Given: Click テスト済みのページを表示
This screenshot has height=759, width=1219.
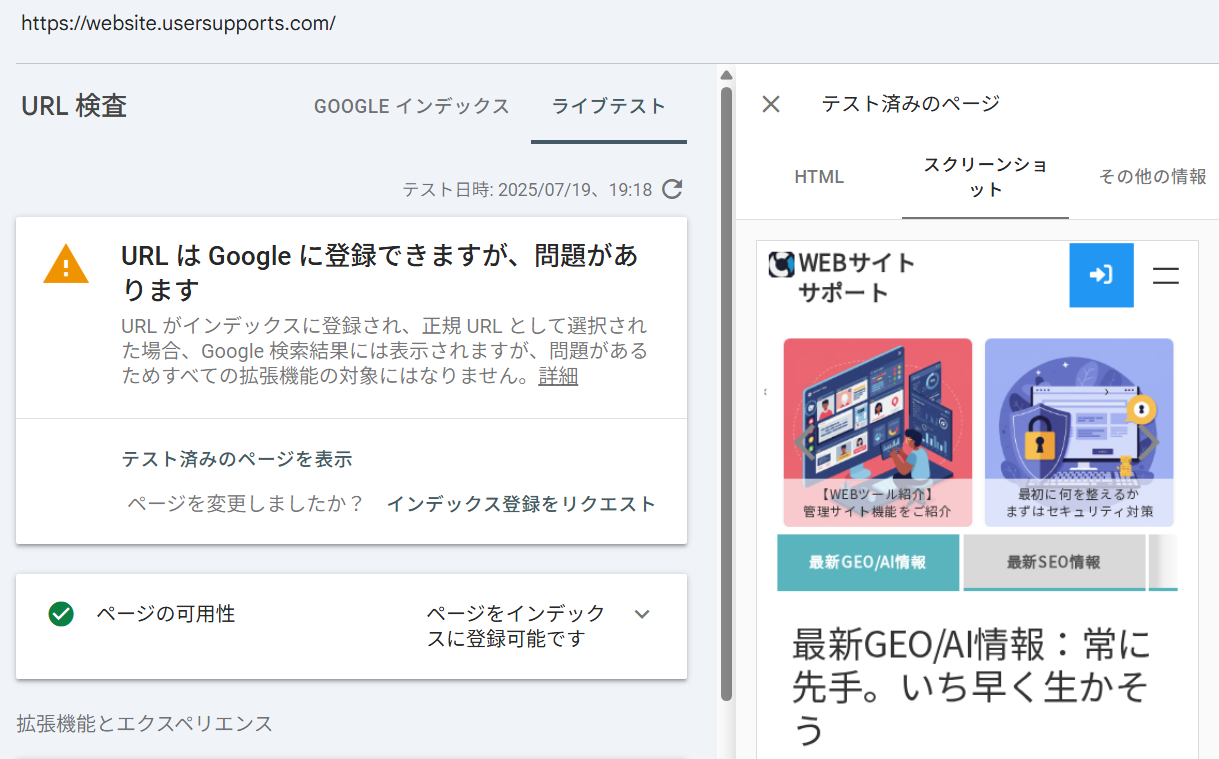Looking at the screenshot, I should (237, 459).
